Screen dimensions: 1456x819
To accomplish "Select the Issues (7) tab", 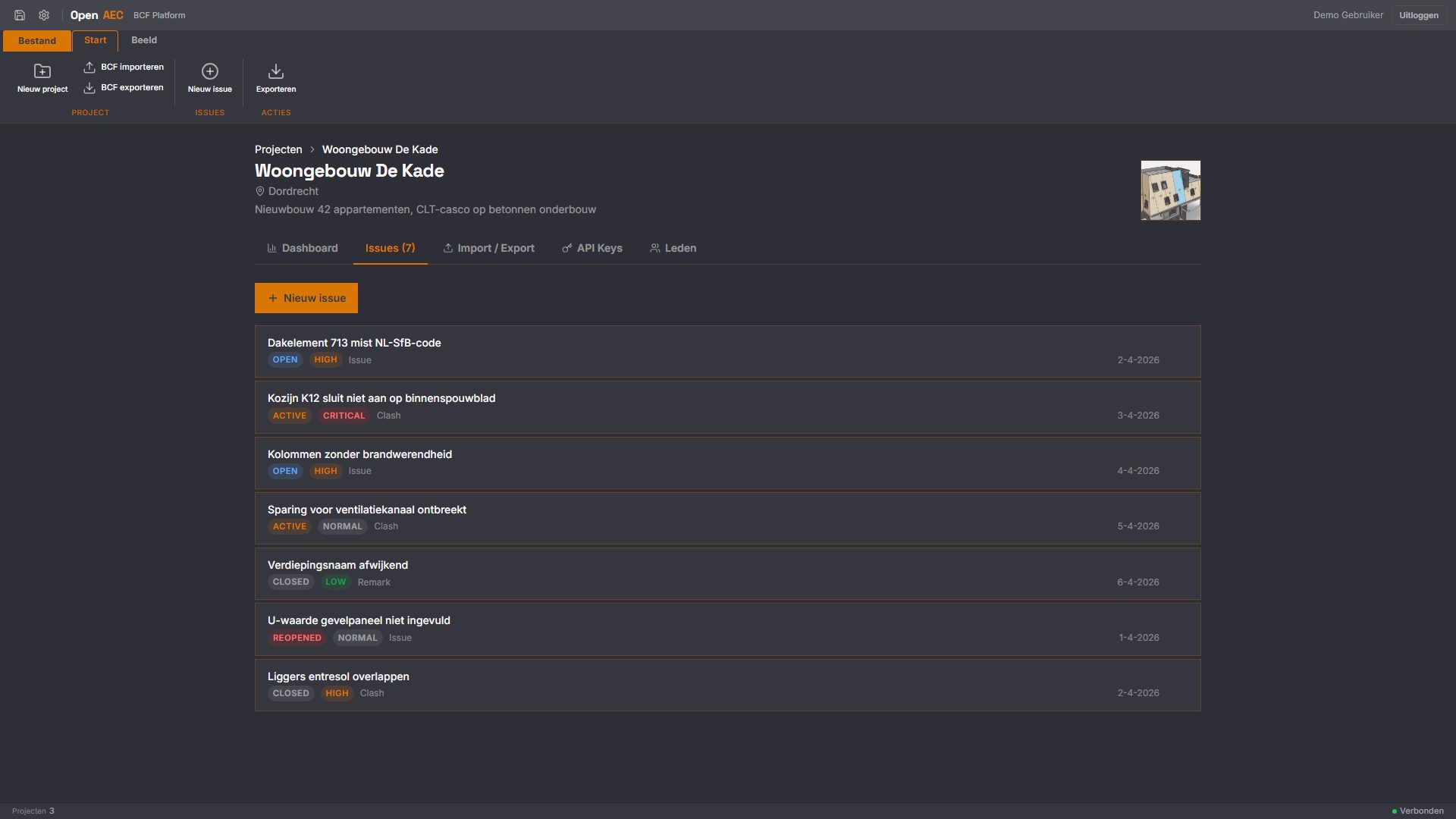I will [x=391, y=248].
